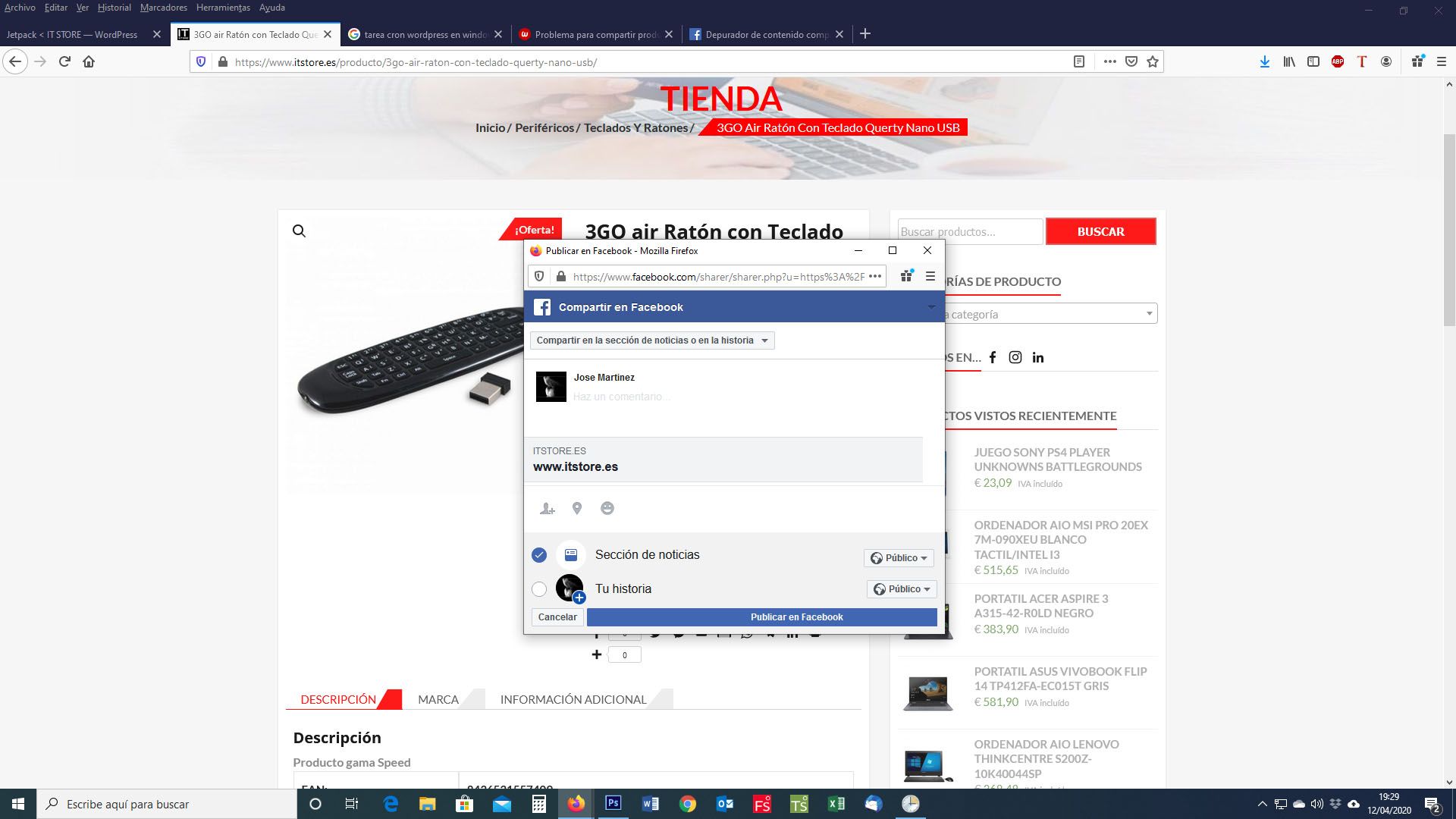Open reader view icon in address bar
The width and height of the screenshot is (1456, 819).
point(1079,61)
